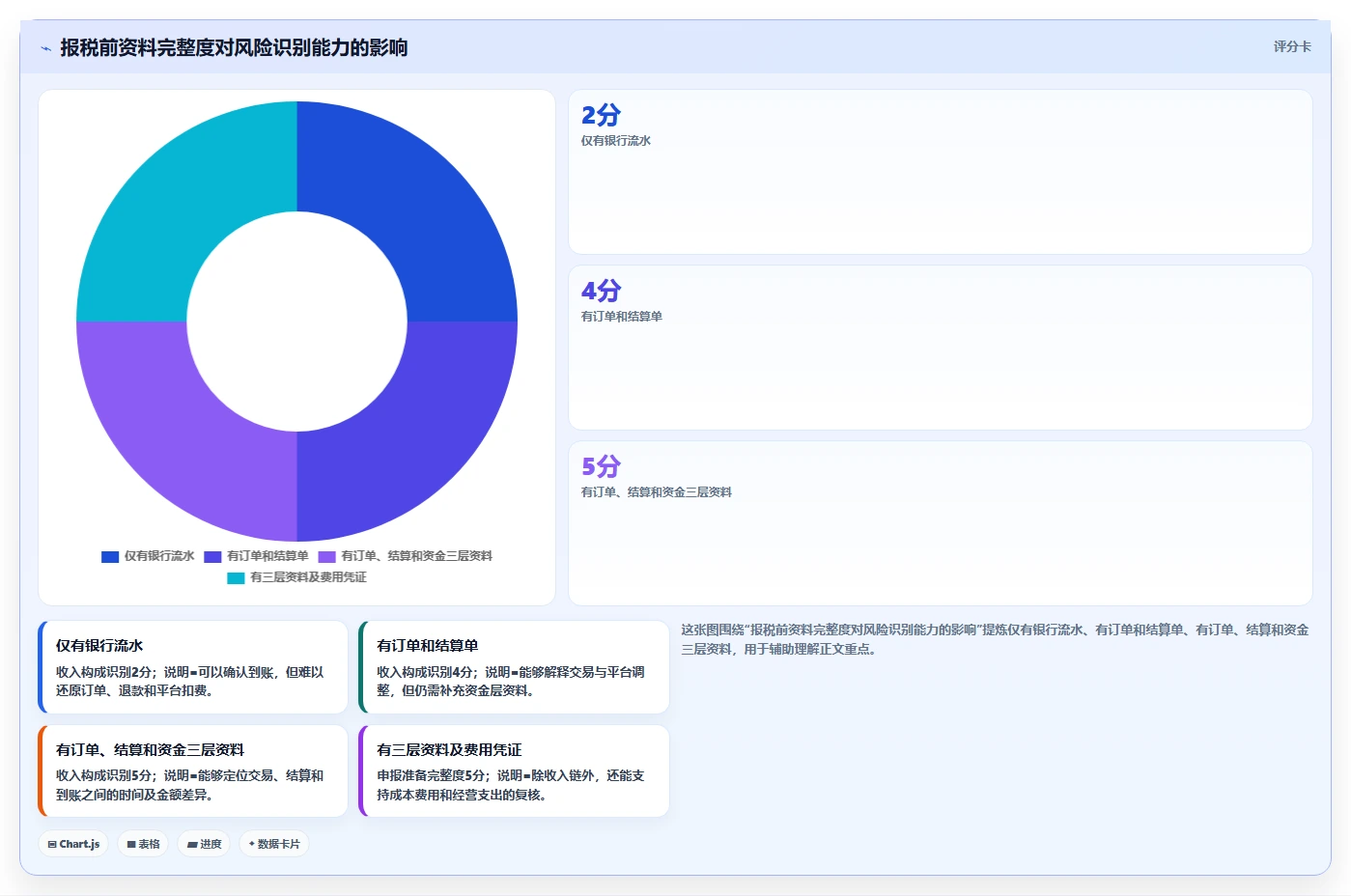Click the 有订单和结算单 legend label text

[267, 556]
